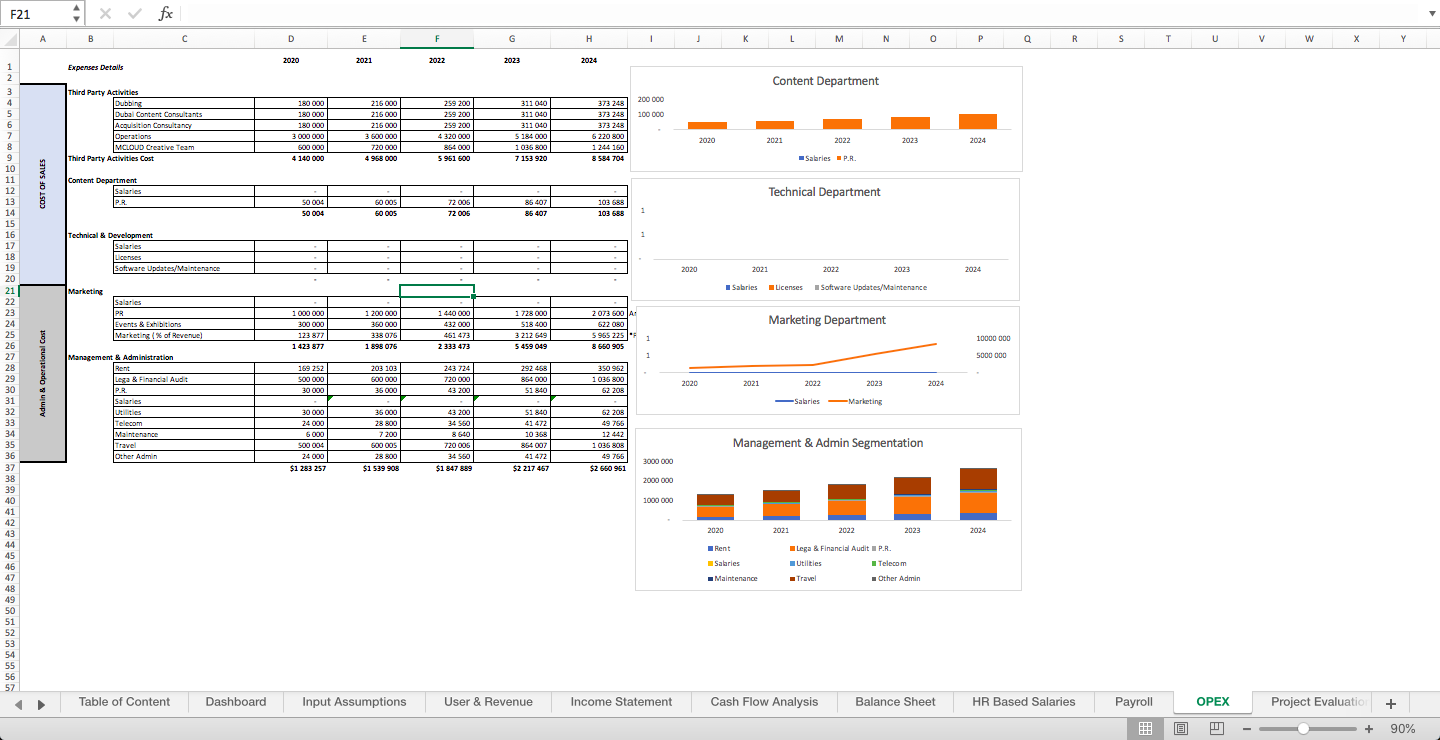Image resolution: width=1440 pixels, height=740 pixels.
Task: Open the Balance Sheet tab
Action: click(894, 702)
